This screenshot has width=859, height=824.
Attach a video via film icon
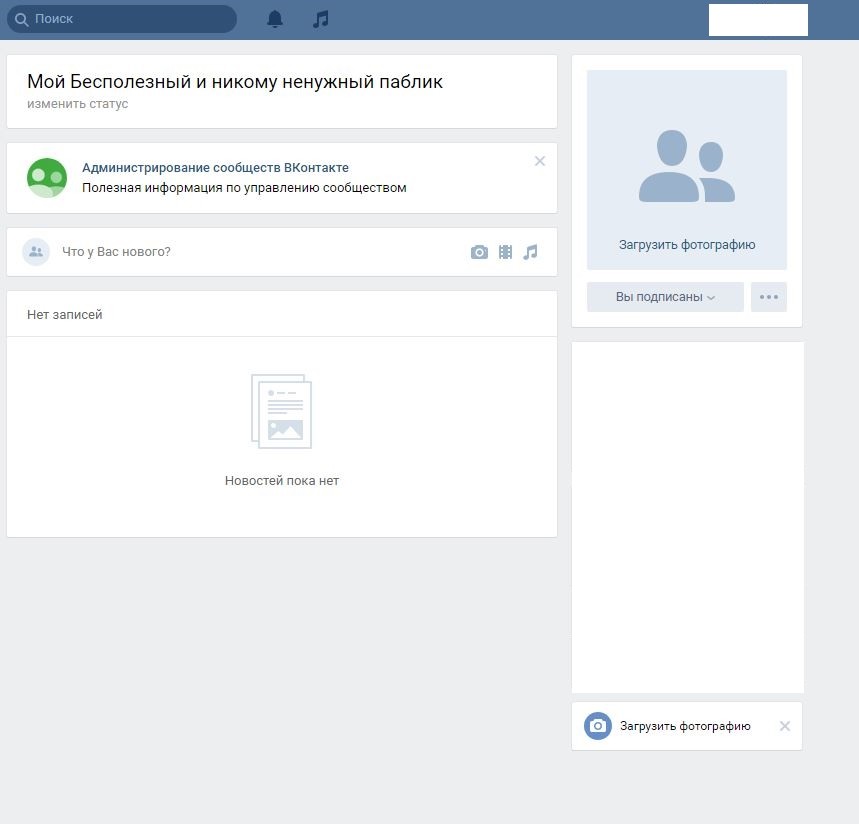505,252
